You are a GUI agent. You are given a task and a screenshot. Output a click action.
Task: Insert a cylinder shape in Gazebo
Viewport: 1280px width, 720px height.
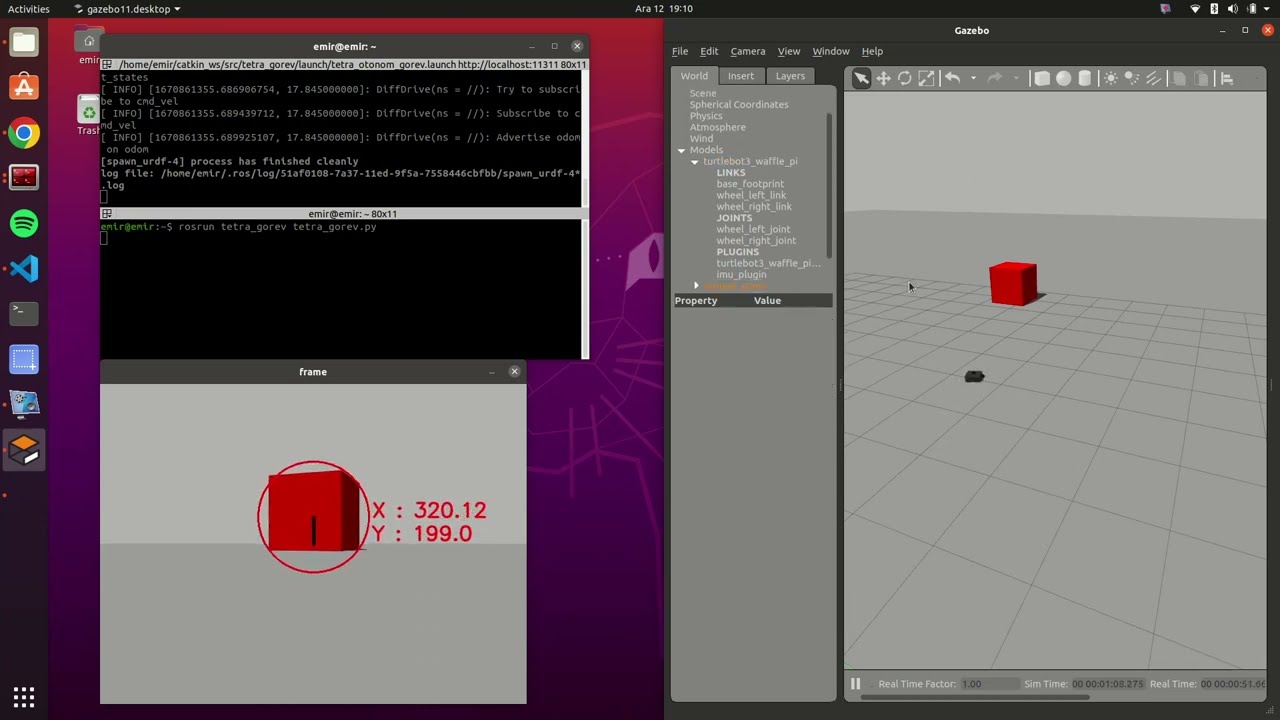point(1085,79)
